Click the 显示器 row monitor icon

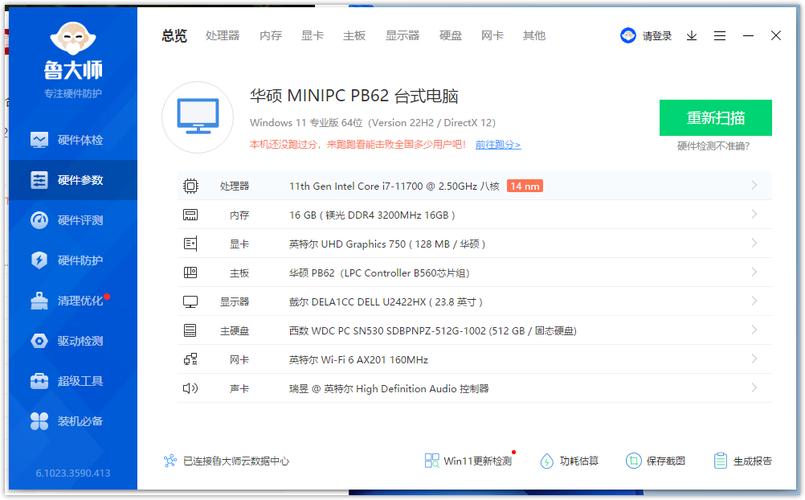(x=190, y=301)
